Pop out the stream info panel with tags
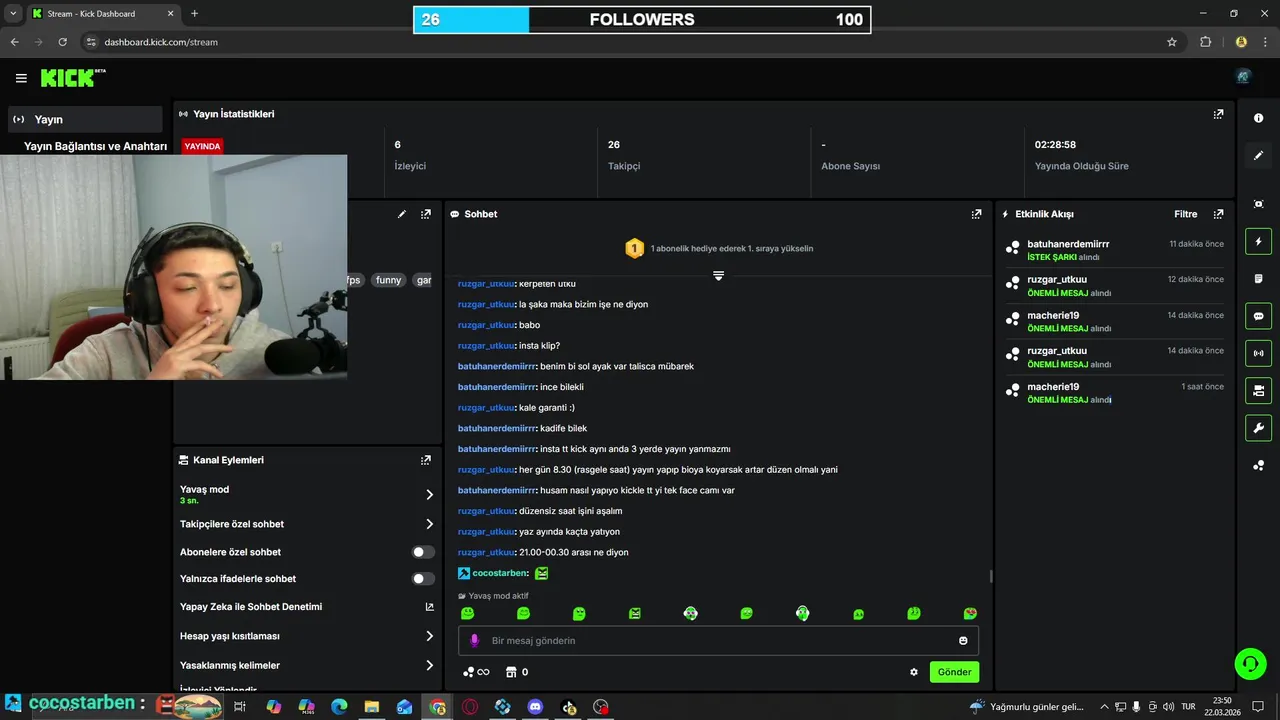 [x=426, y=214]
